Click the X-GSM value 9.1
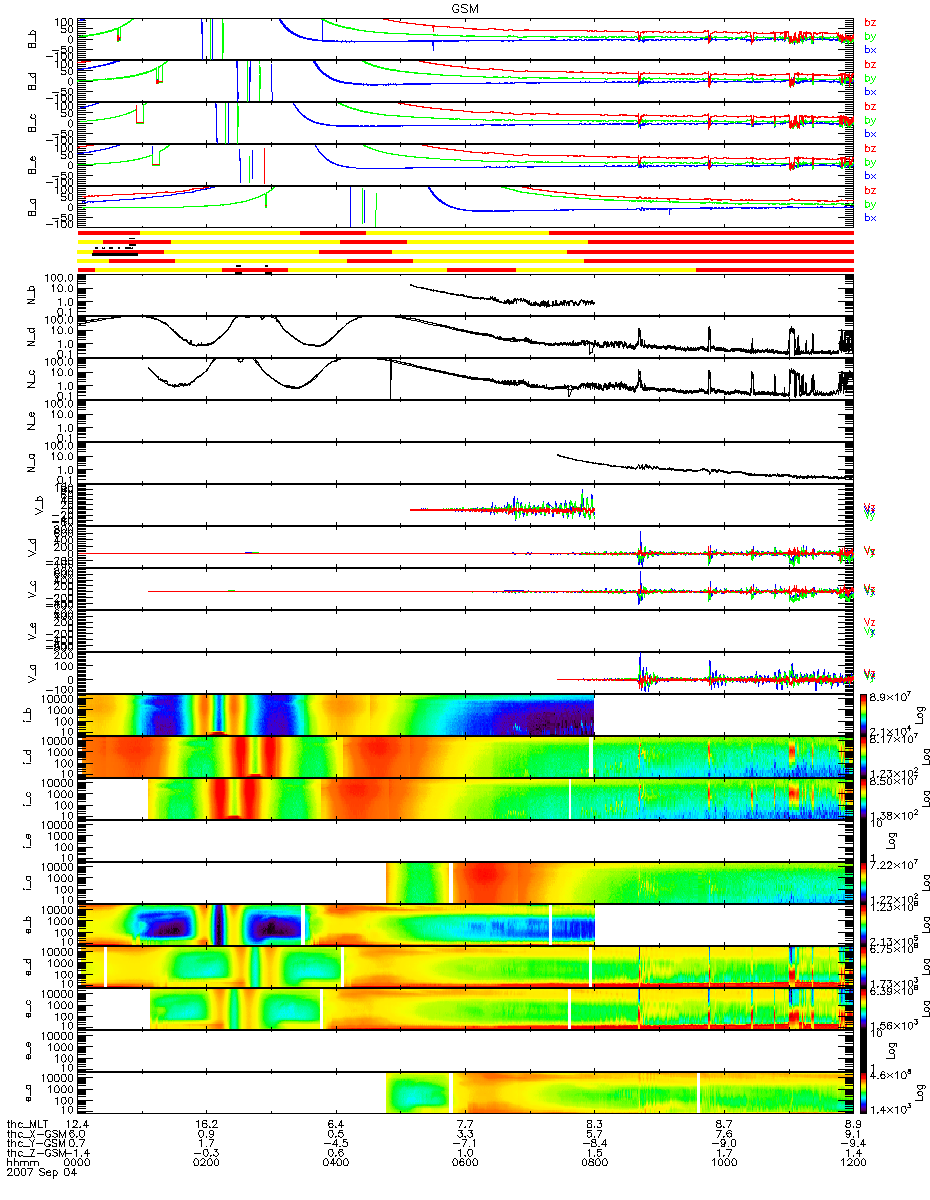The image size is (930, 1200). click(853, 1135)
